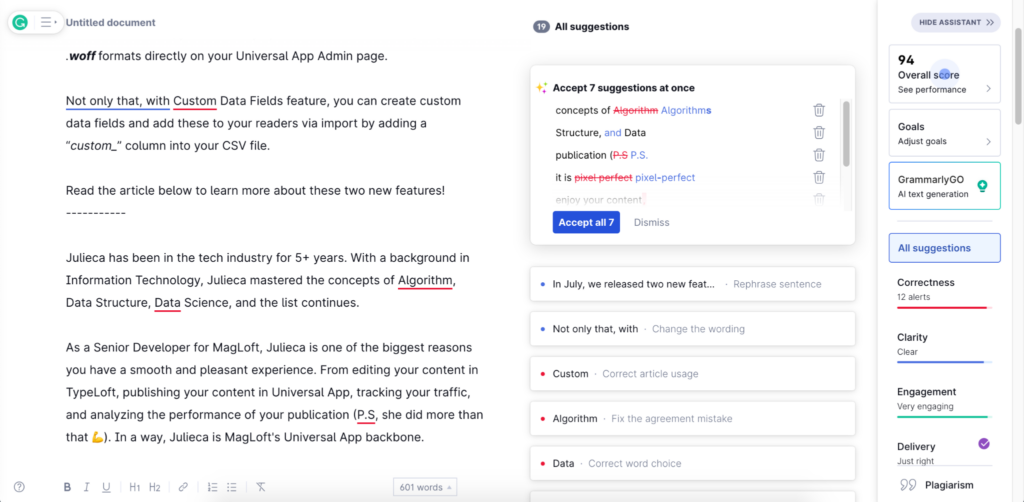Click the GrammarlyGO lightbulb icon
Viewport: 1024px width, 502px height.
pos(982,186)
